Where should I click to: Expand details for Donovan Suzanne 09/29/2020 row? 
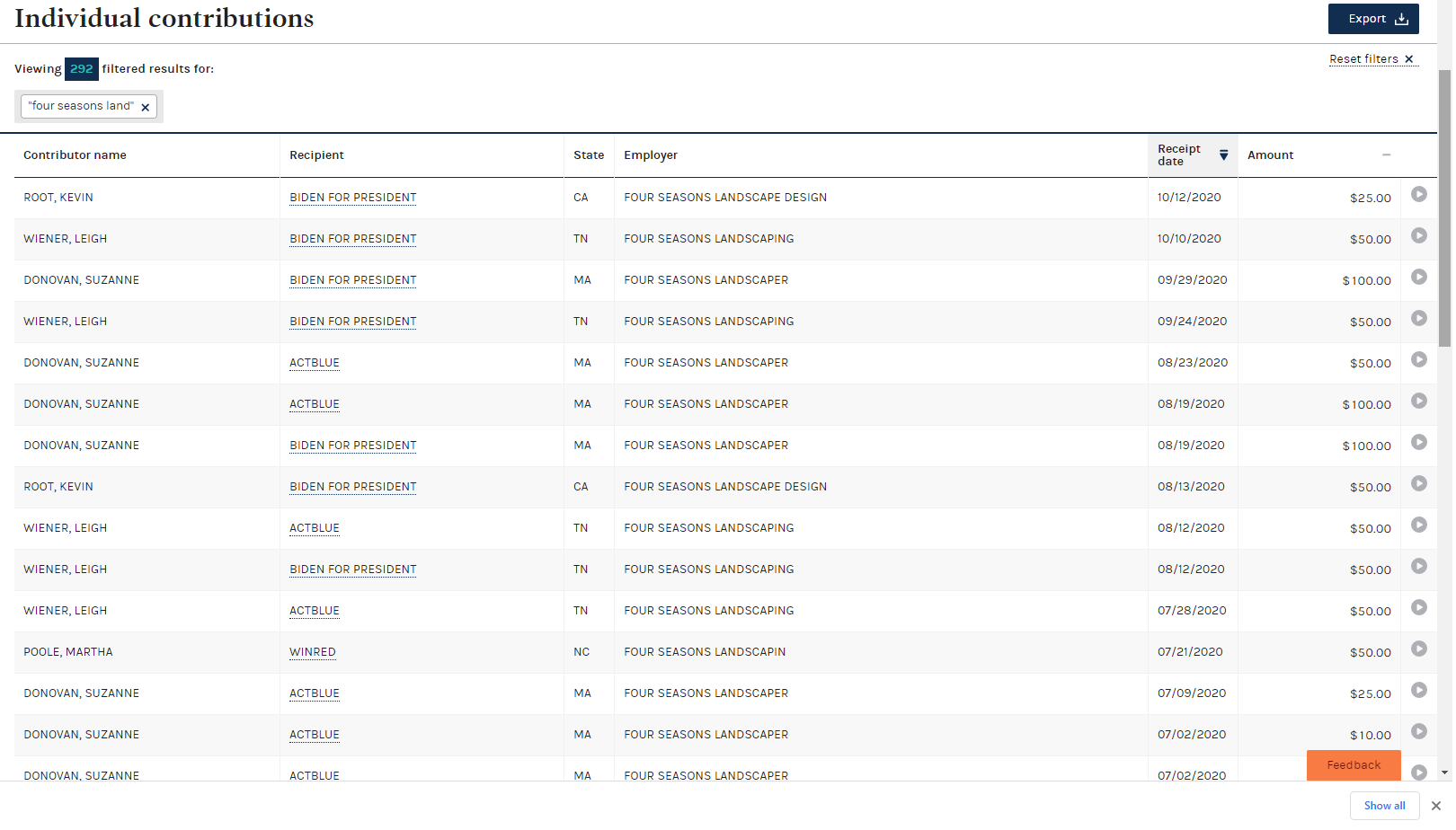(1419, 277)
